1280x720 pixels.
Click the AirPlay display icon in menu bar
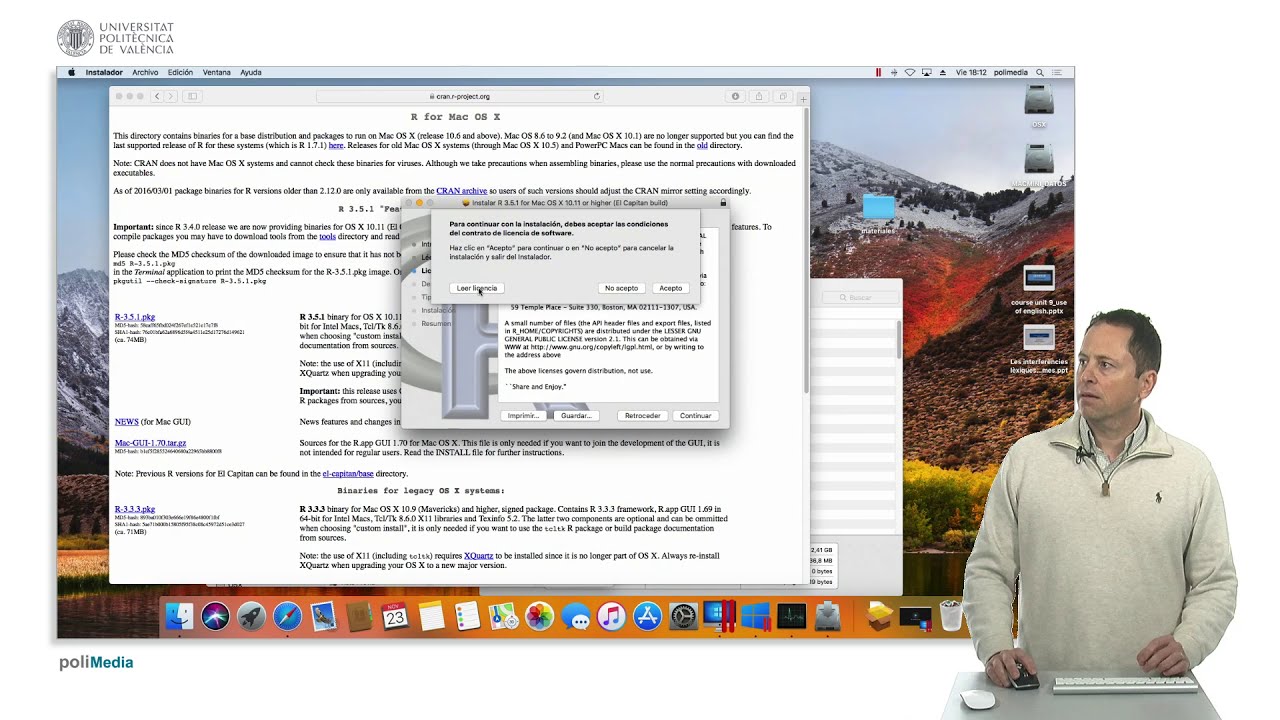[927, 72]
